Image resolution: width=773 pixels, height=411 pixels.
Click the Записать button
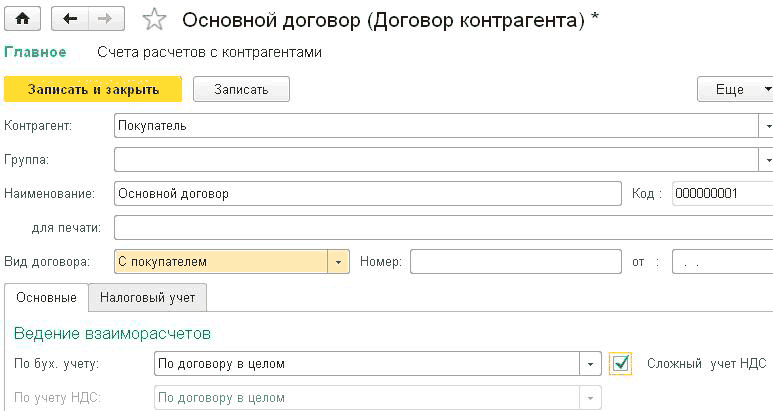click(x=241, y=89)
